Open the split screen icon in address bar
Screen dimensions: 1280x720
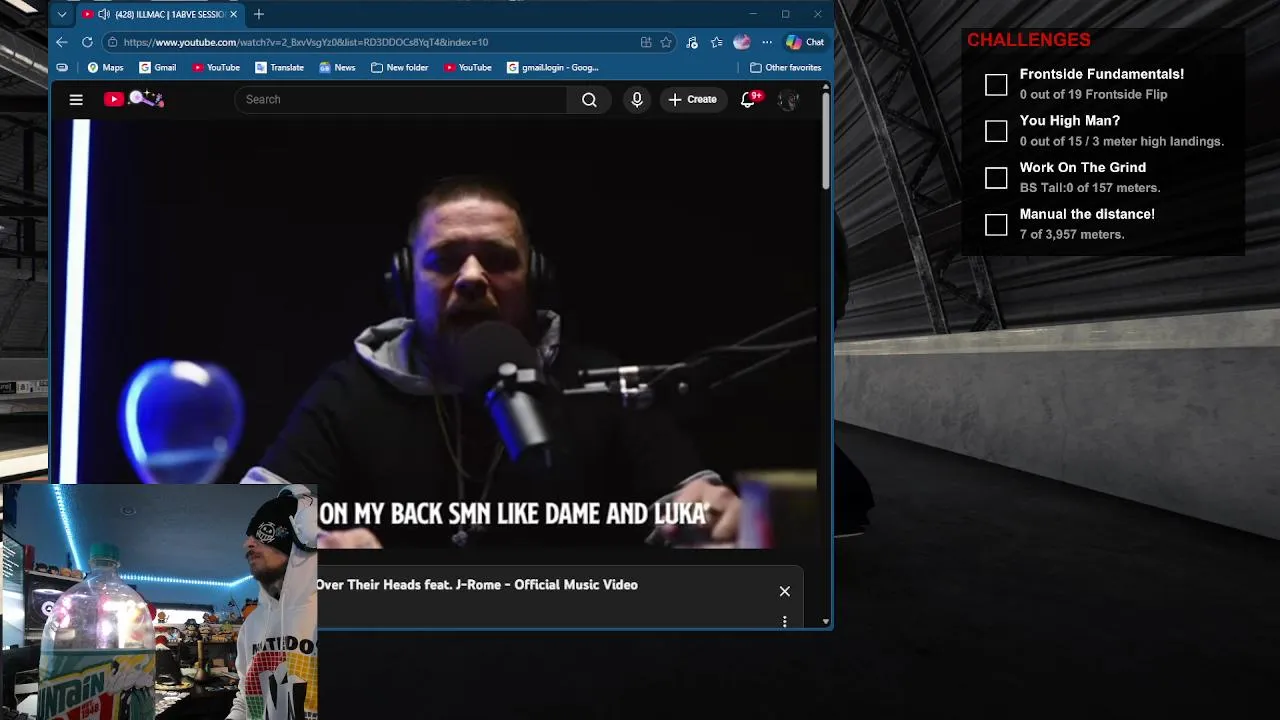click(646, 42)
